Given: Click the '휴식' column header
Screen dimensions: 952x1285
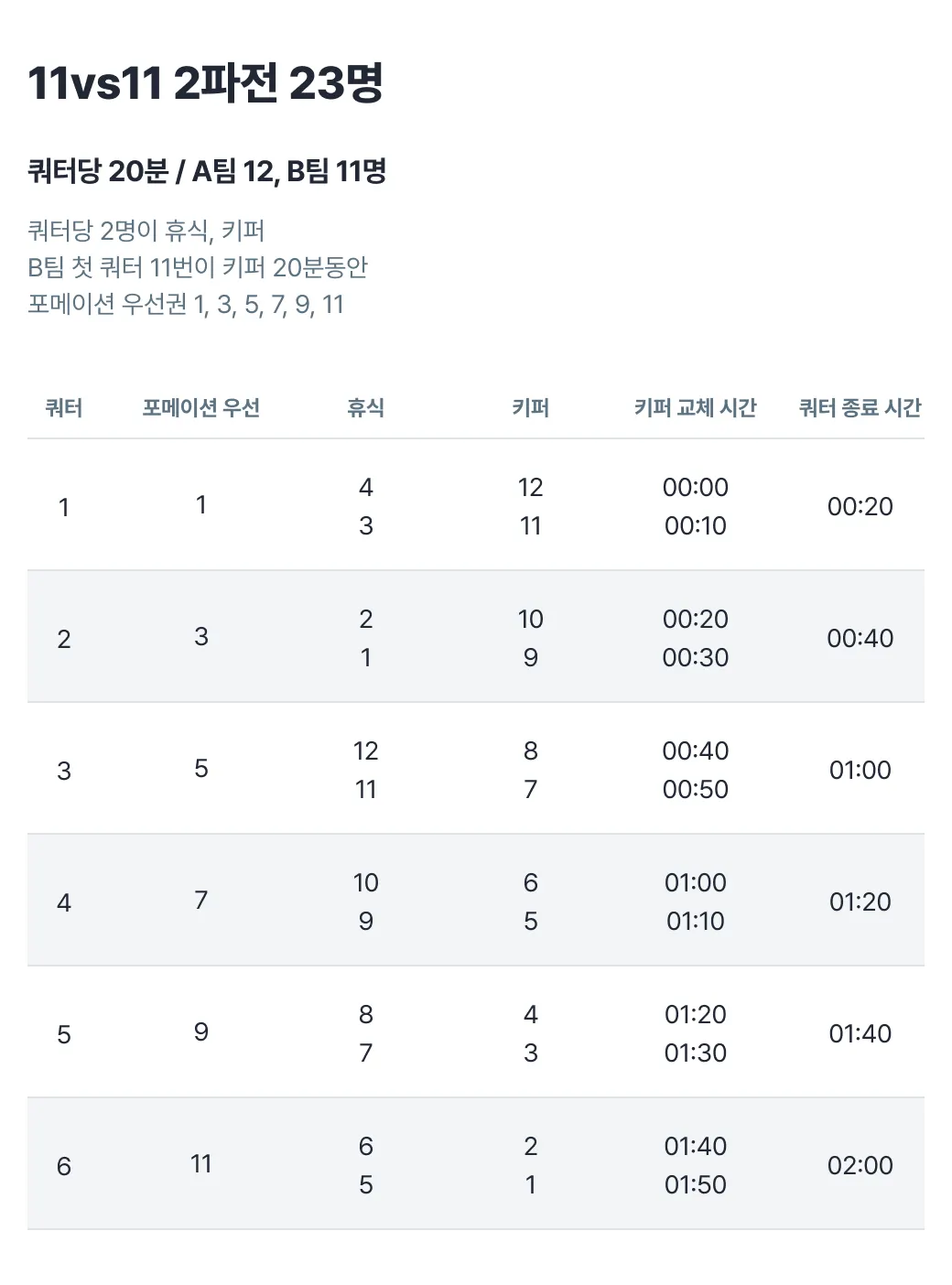Looking at the screenshot, I should click(365, 408).
